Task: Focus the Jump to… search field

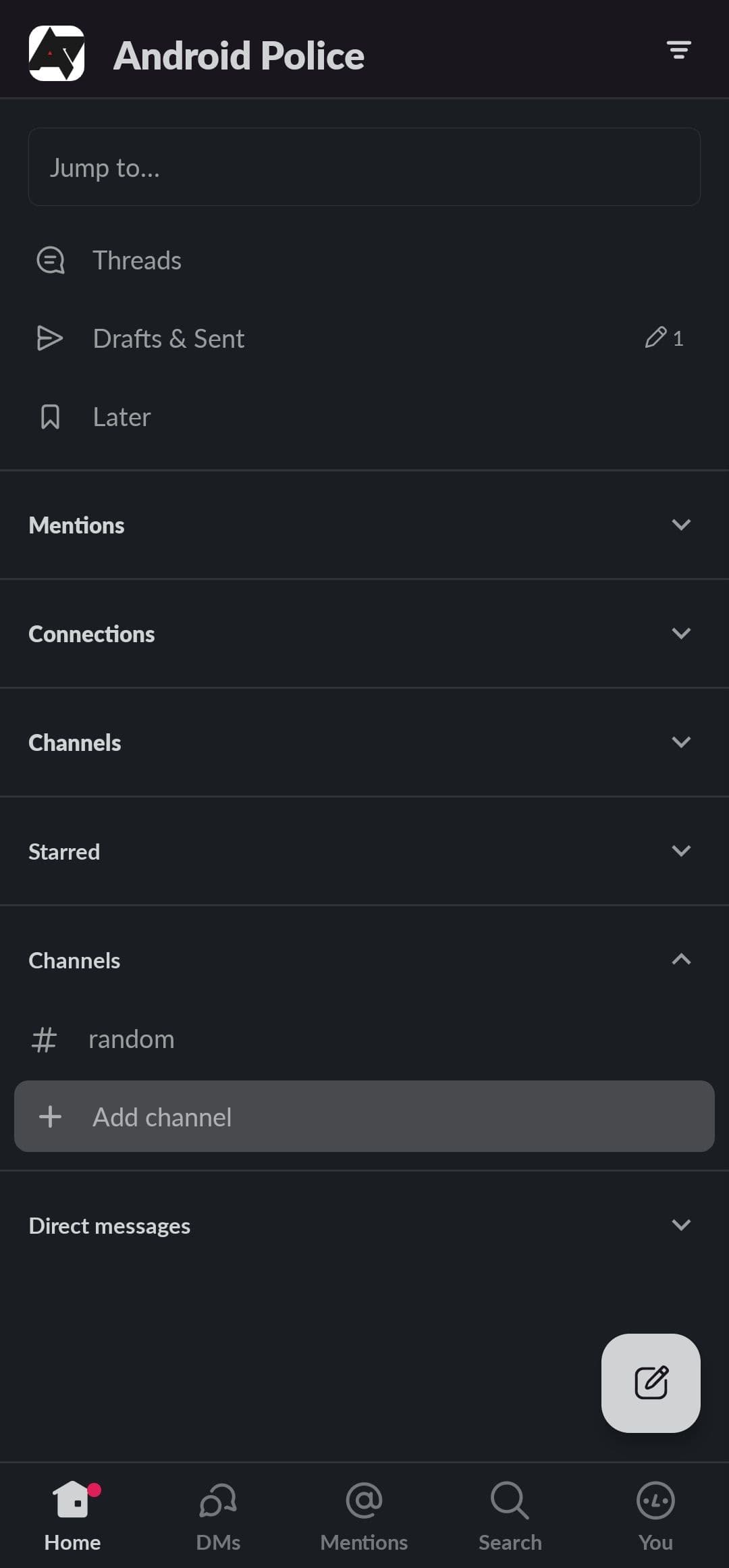Action: tap(364, 167)
